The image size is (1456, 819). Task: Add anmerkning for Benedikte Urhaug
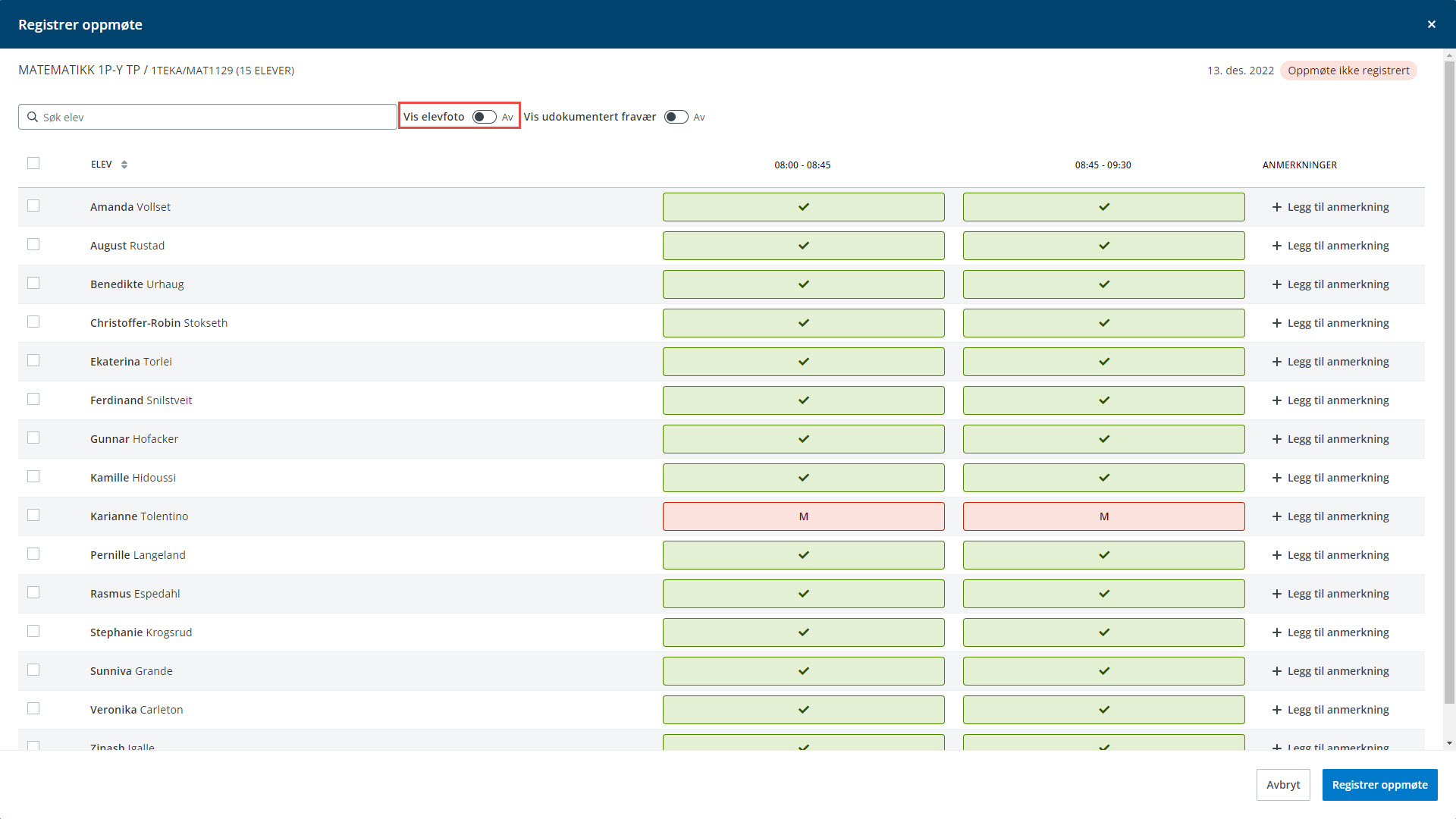point(1331,284)
